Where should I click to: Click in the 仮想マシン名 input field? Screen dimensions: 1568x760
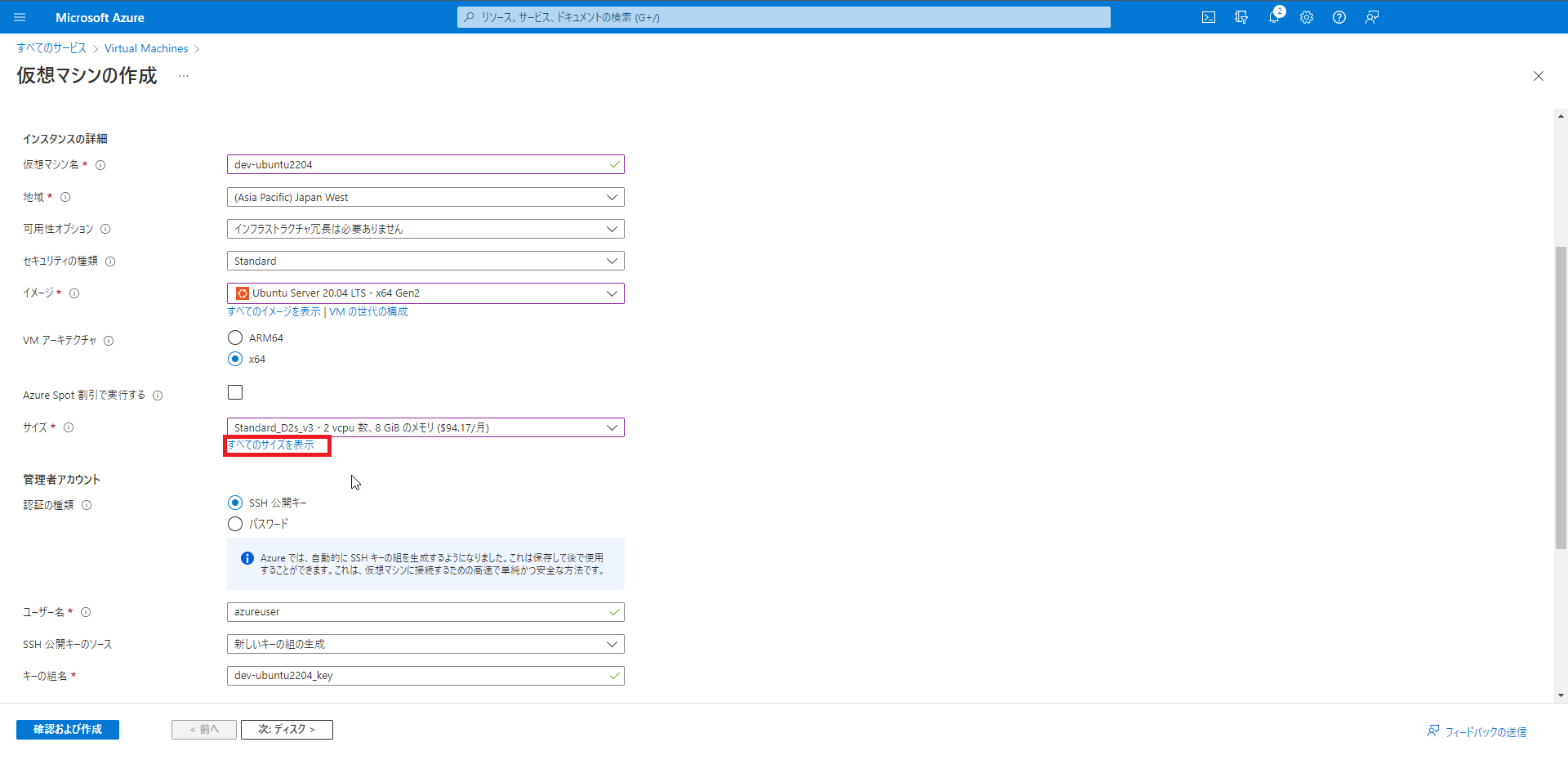425,164
